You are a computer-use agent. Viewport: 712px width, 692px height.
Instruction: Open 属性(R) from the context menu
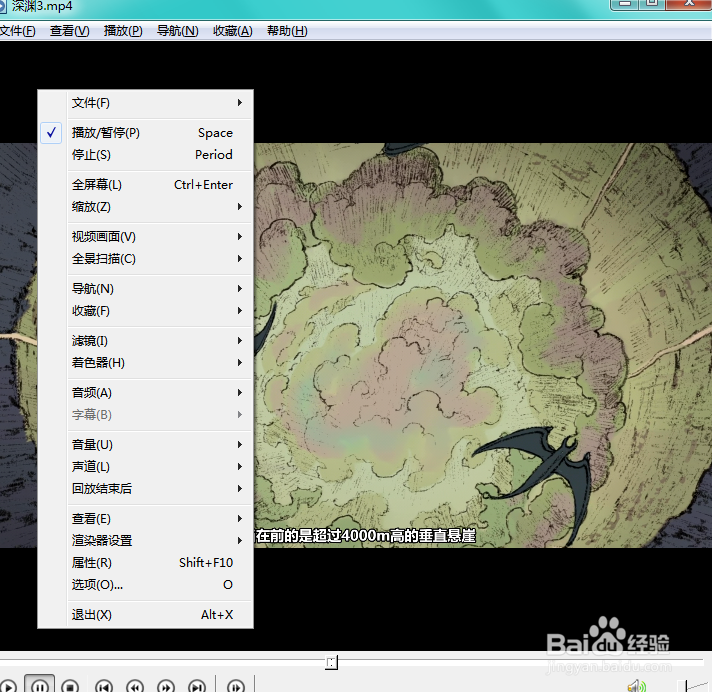coord(145,563)
